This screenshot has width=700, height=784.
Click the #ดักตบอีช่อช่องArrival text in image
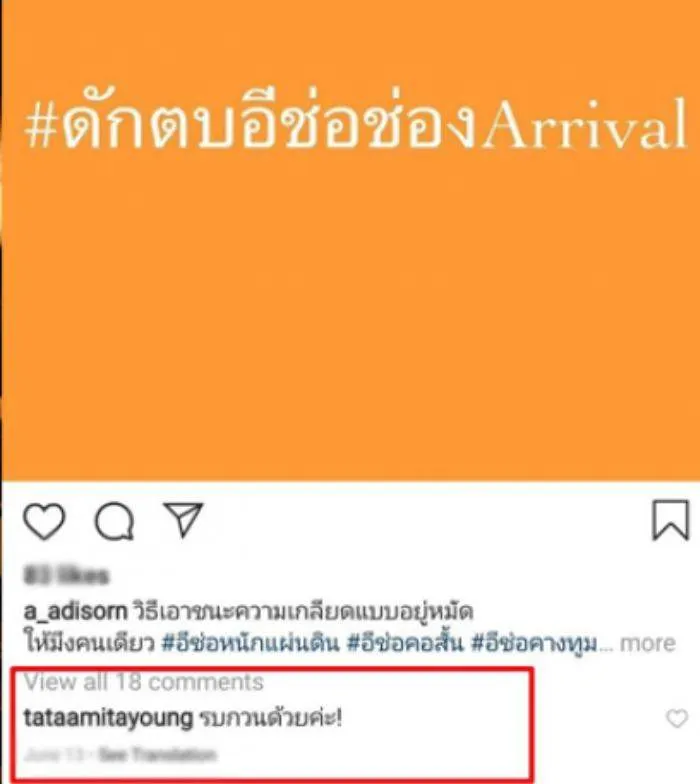coord(356,123)
